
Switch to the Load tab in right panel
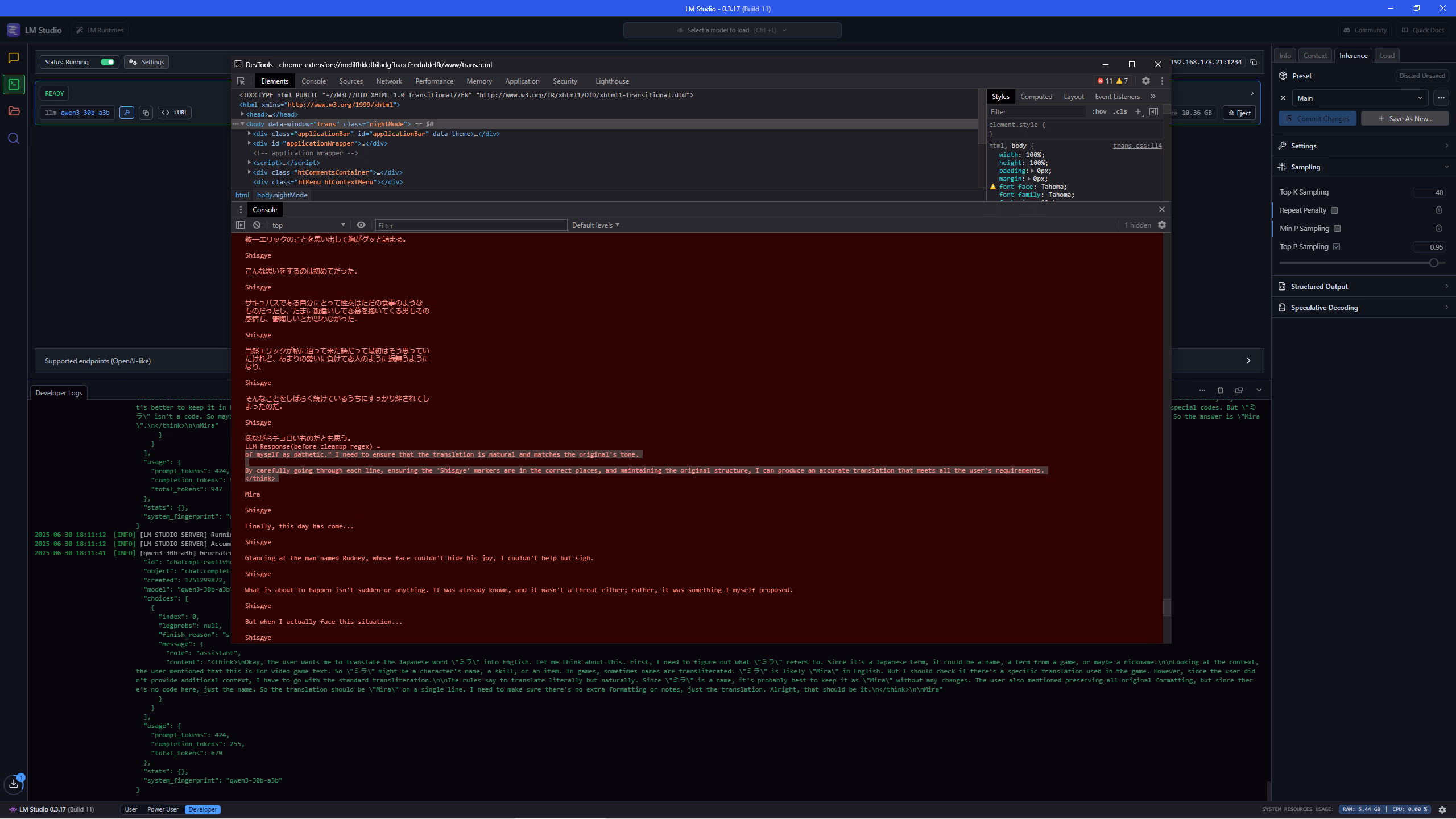point(1387,55)
